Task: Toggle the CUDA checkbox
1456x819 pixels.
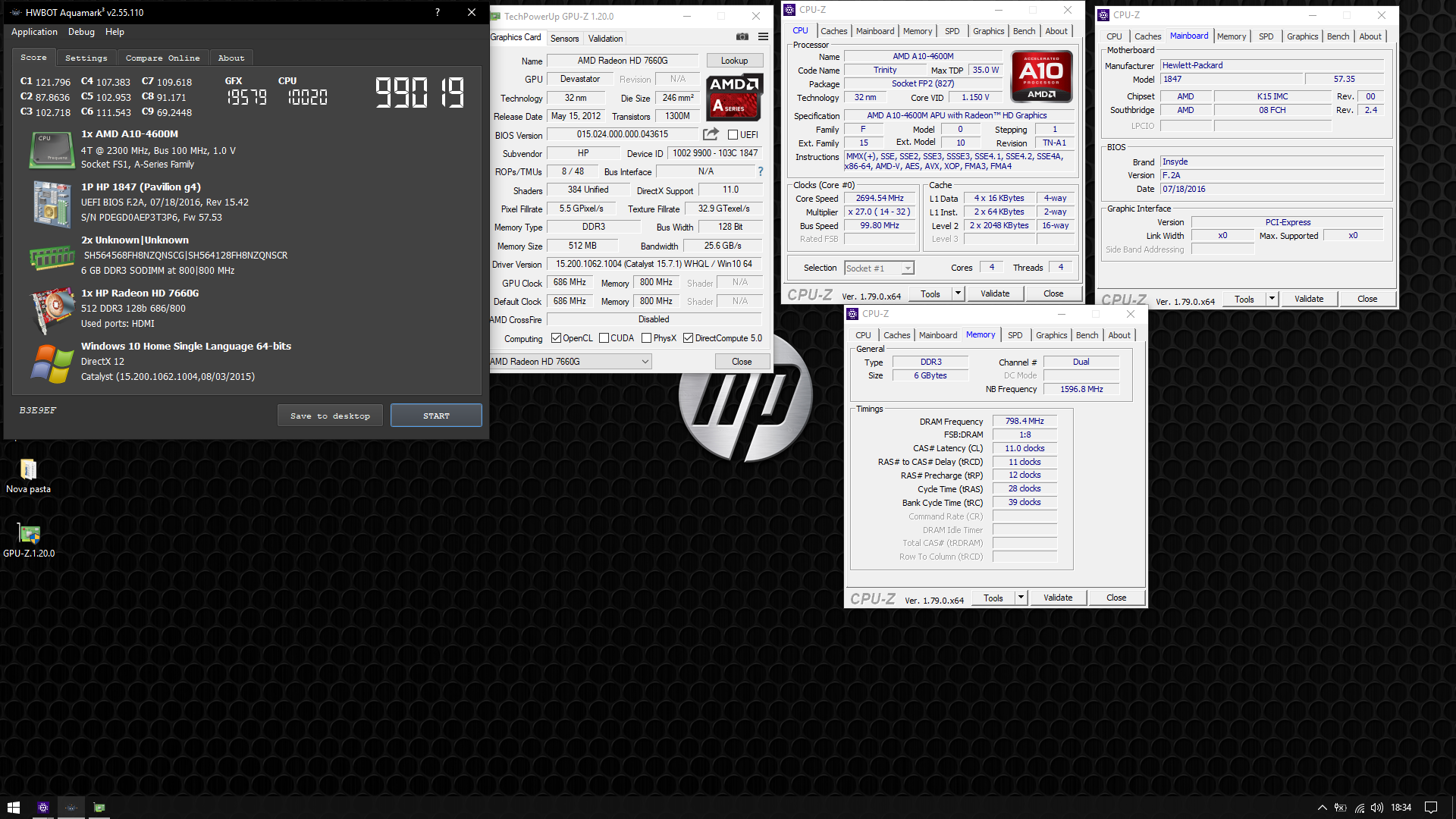Action: coord(604,338)
